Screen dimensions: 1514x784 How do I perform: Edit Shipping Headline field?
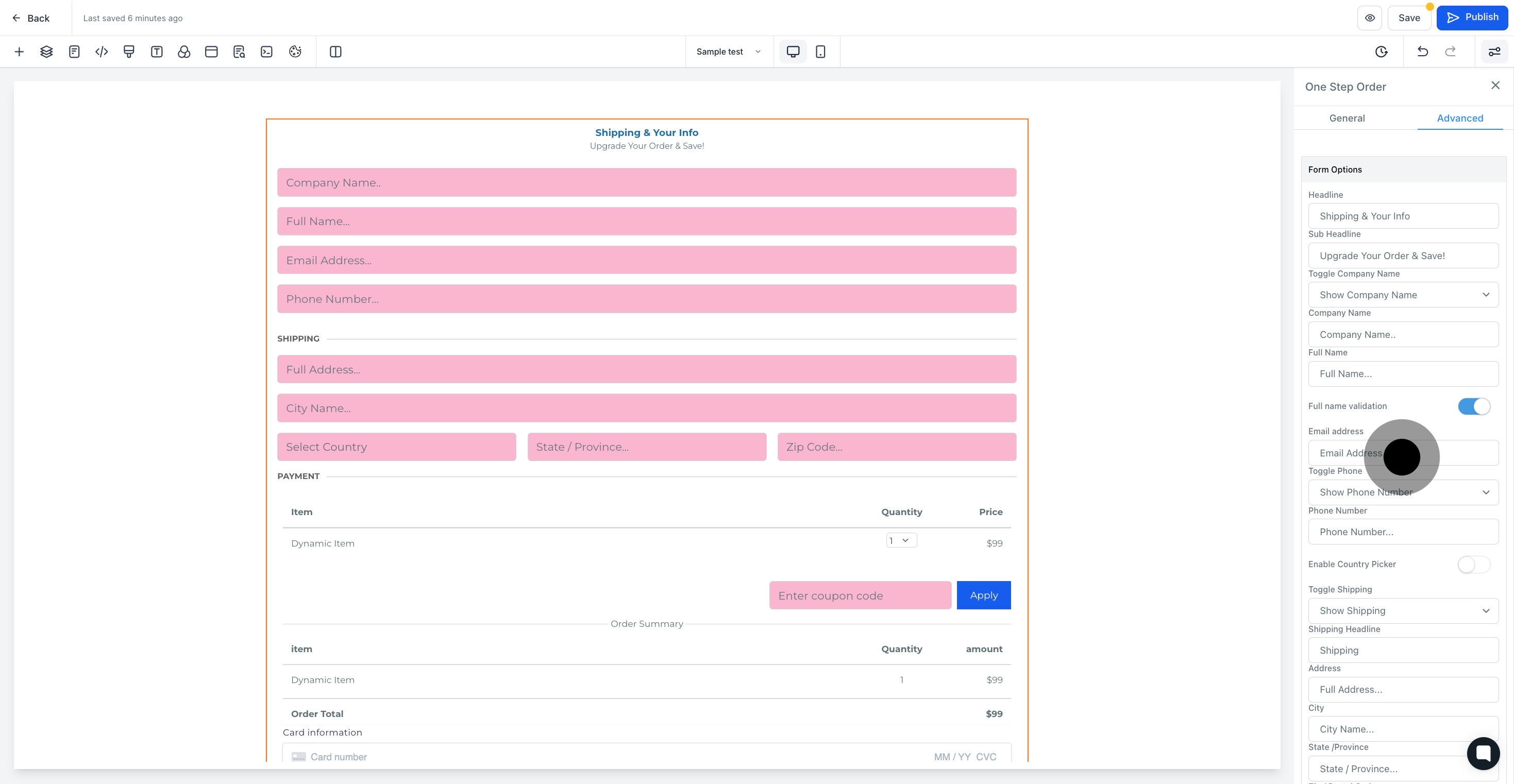coord(1403,650)
